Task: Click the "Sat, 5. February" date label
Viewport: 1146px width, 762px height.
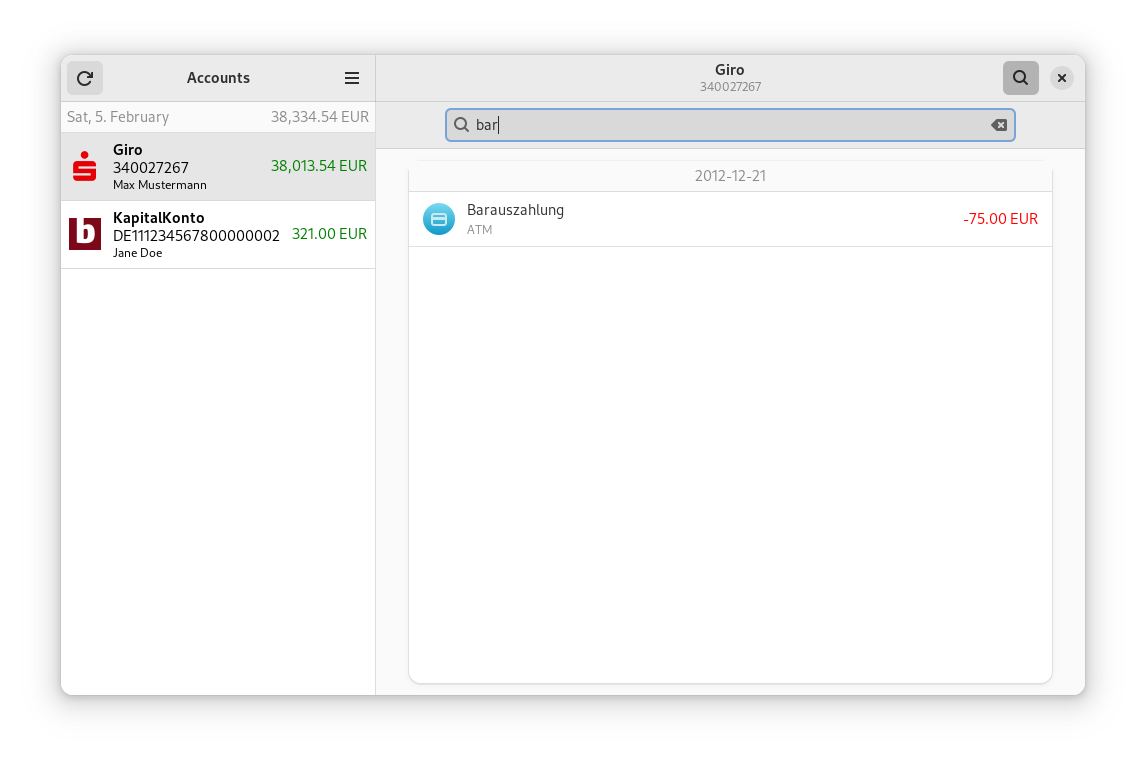Action: click(118, 117)
